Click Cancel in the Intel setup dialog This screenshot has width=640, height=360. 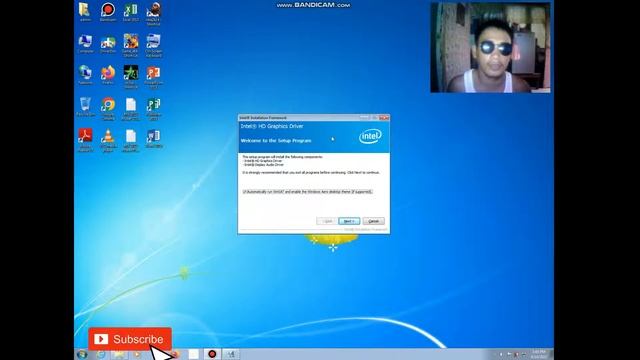click(x=373, y=221)
